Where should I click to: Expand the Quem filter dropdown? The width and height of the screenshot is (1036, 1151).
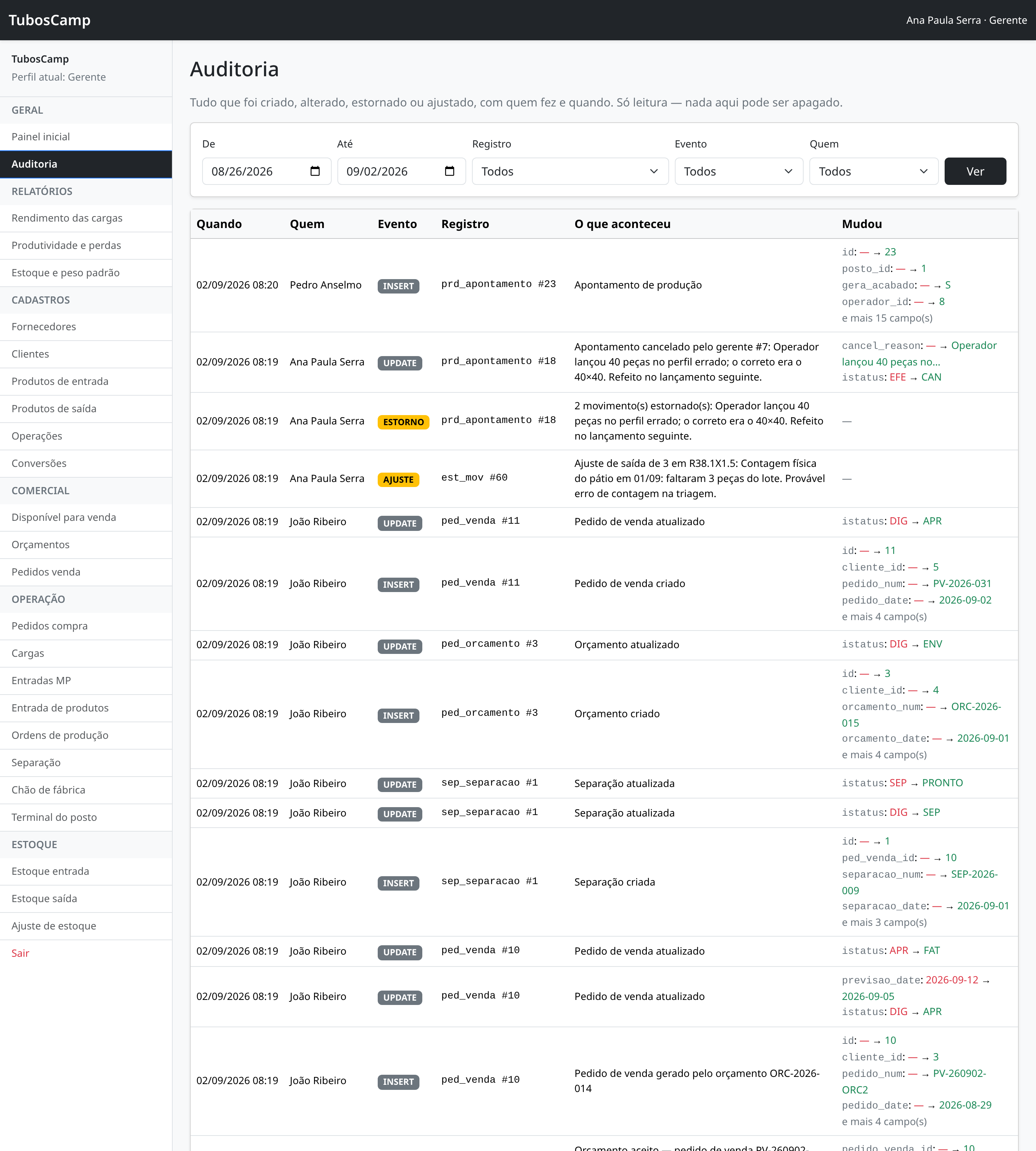point(873,171)
